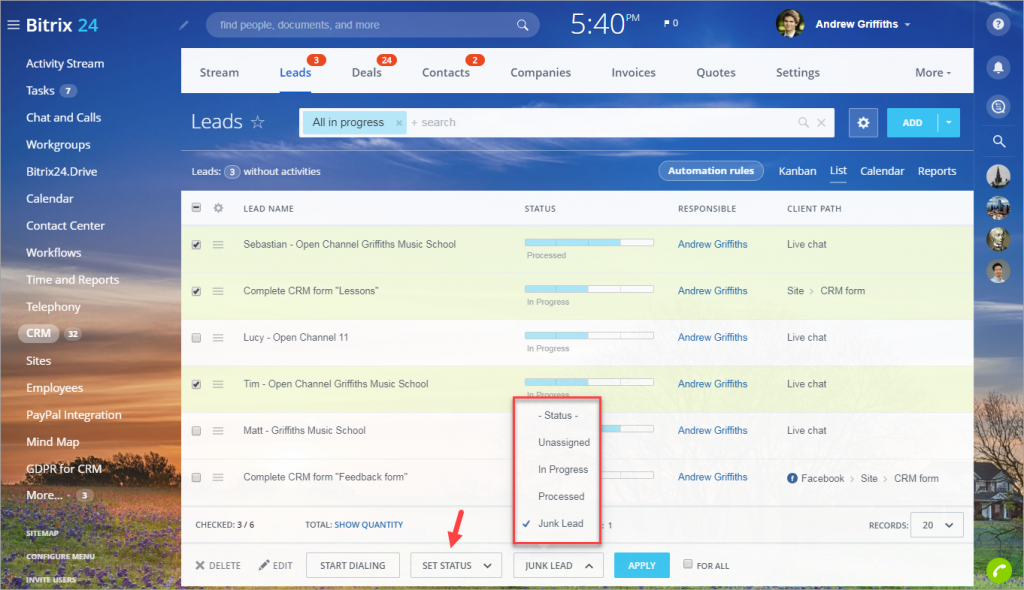Click the search magnifier in top bar
The height and width of the screenshot is (590, 1024).
[522, 25]
